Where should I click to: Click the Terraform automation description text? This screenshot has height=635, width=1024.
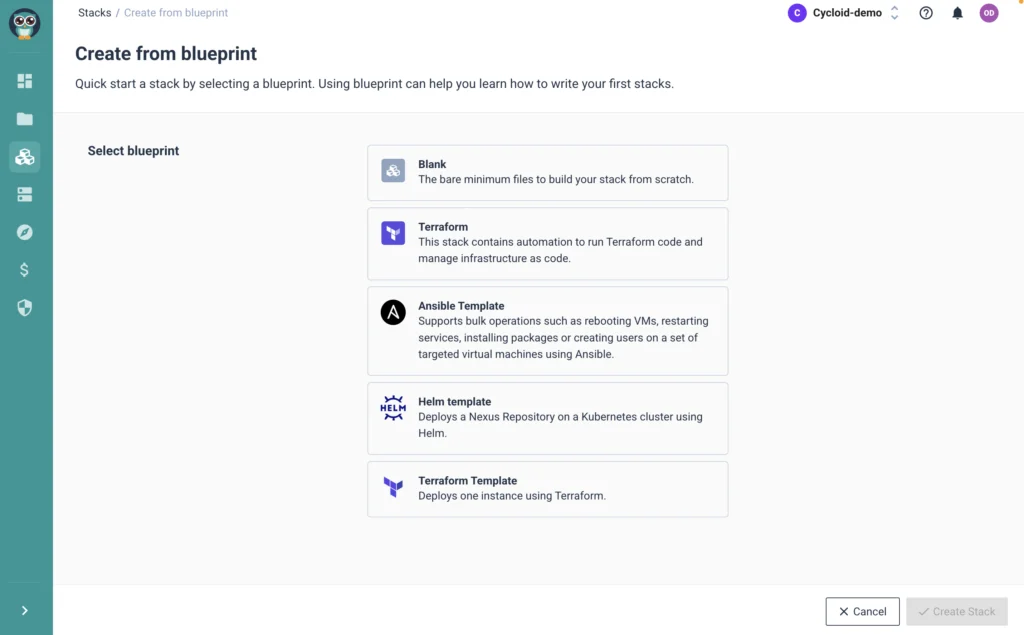coord(560,250)
